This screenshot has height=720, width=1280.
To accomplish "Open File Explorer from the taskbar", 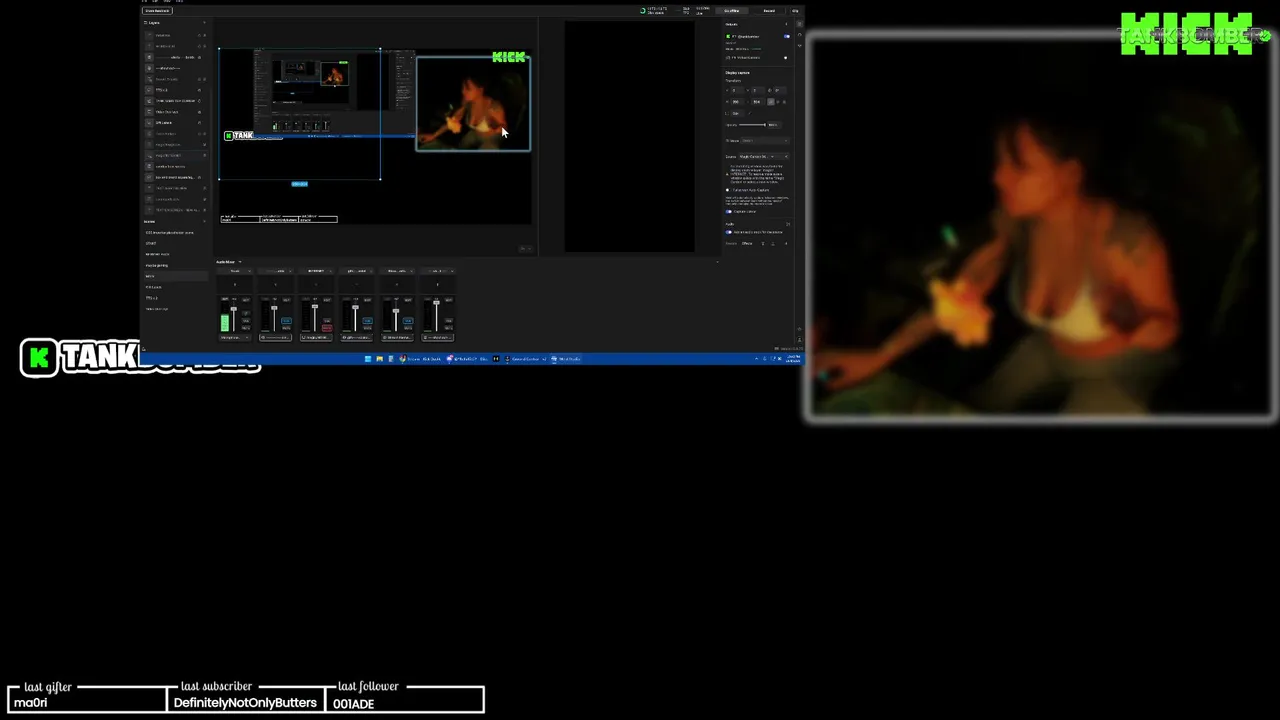I will point(379,359).
